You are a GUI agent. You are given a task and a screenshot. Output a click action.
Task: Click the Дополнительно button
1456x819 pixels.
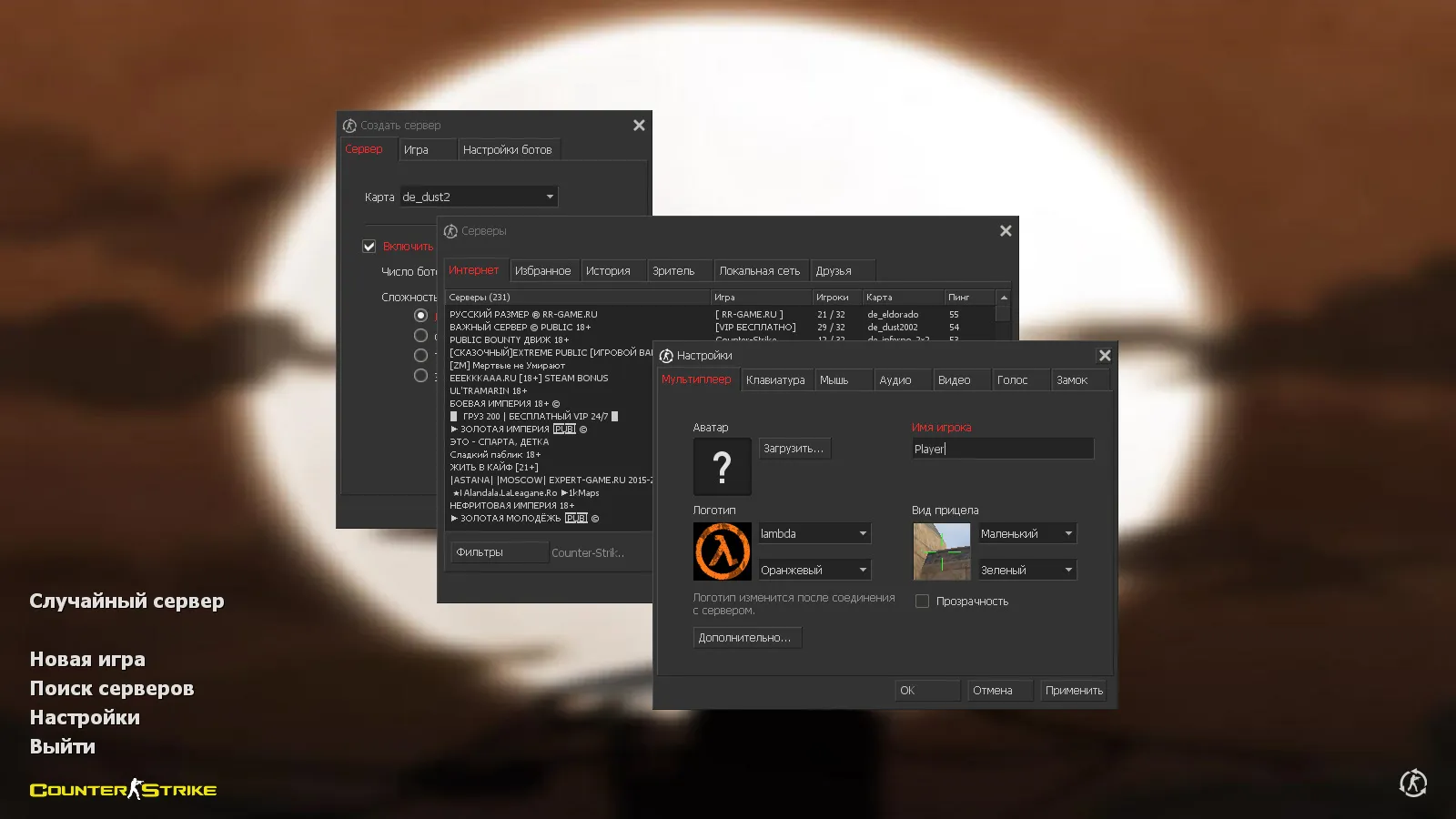point(746,637)
